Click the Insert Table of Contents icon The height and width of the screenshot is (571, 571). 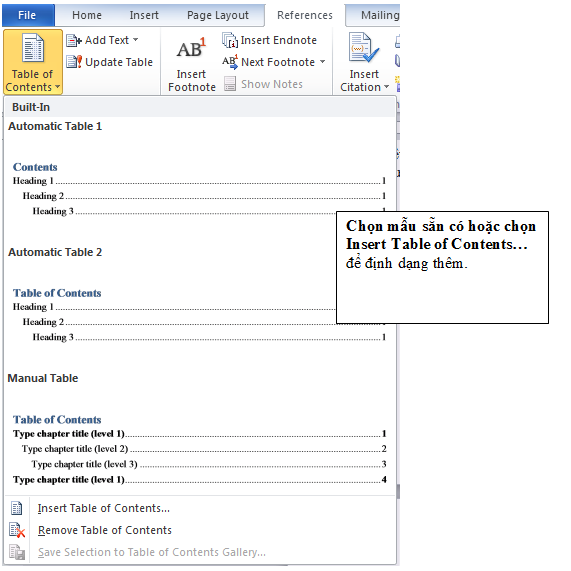pos(16,508)
